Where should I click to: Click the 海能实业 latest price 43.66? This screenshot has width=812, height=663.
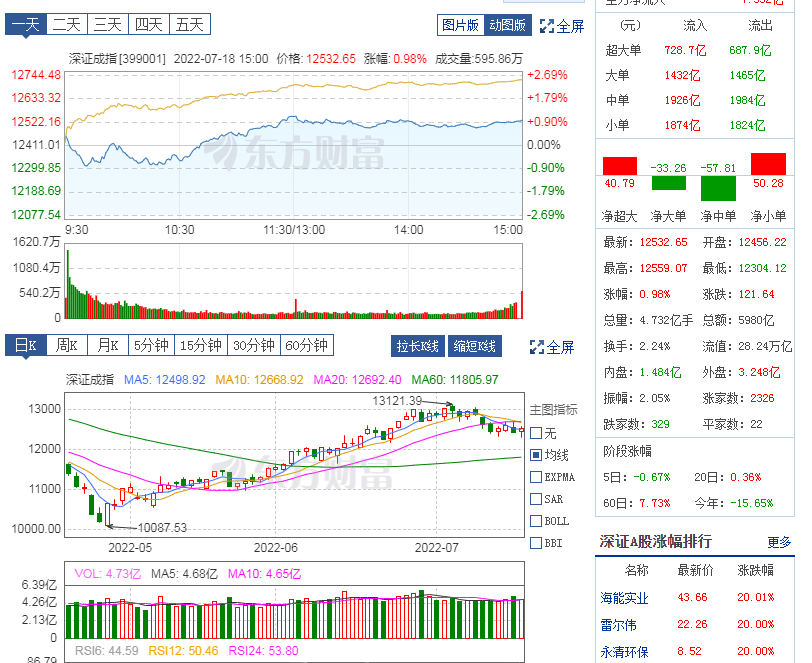pos(692,597)
